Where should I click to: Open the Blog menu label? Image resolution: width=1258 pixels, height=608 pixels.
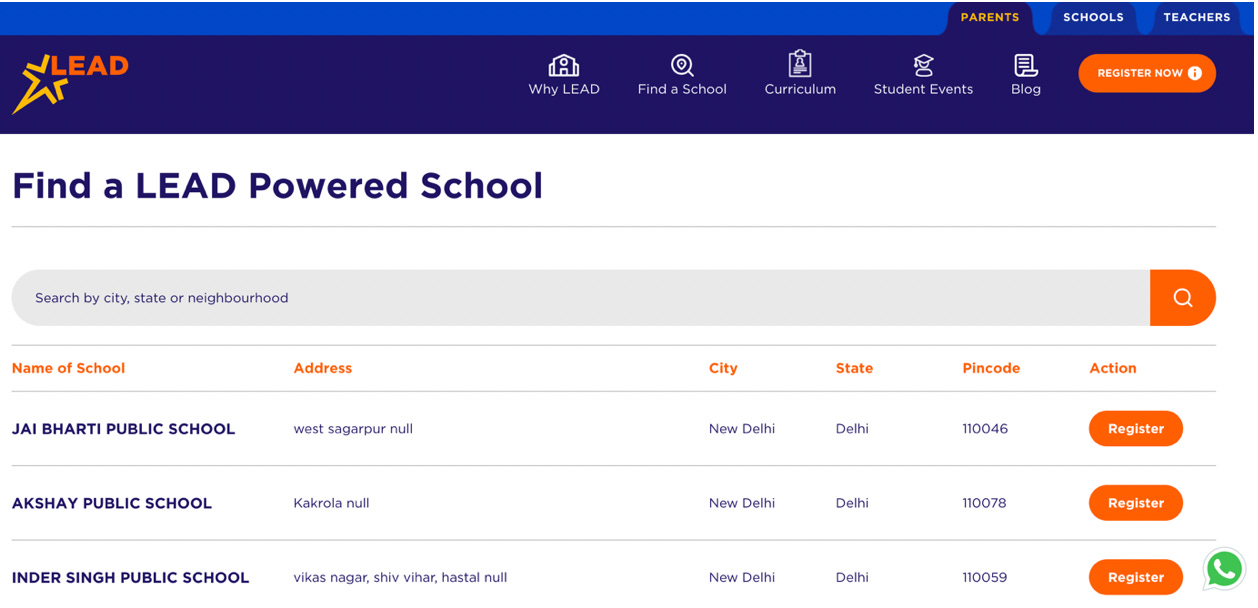click(1026, 89)
